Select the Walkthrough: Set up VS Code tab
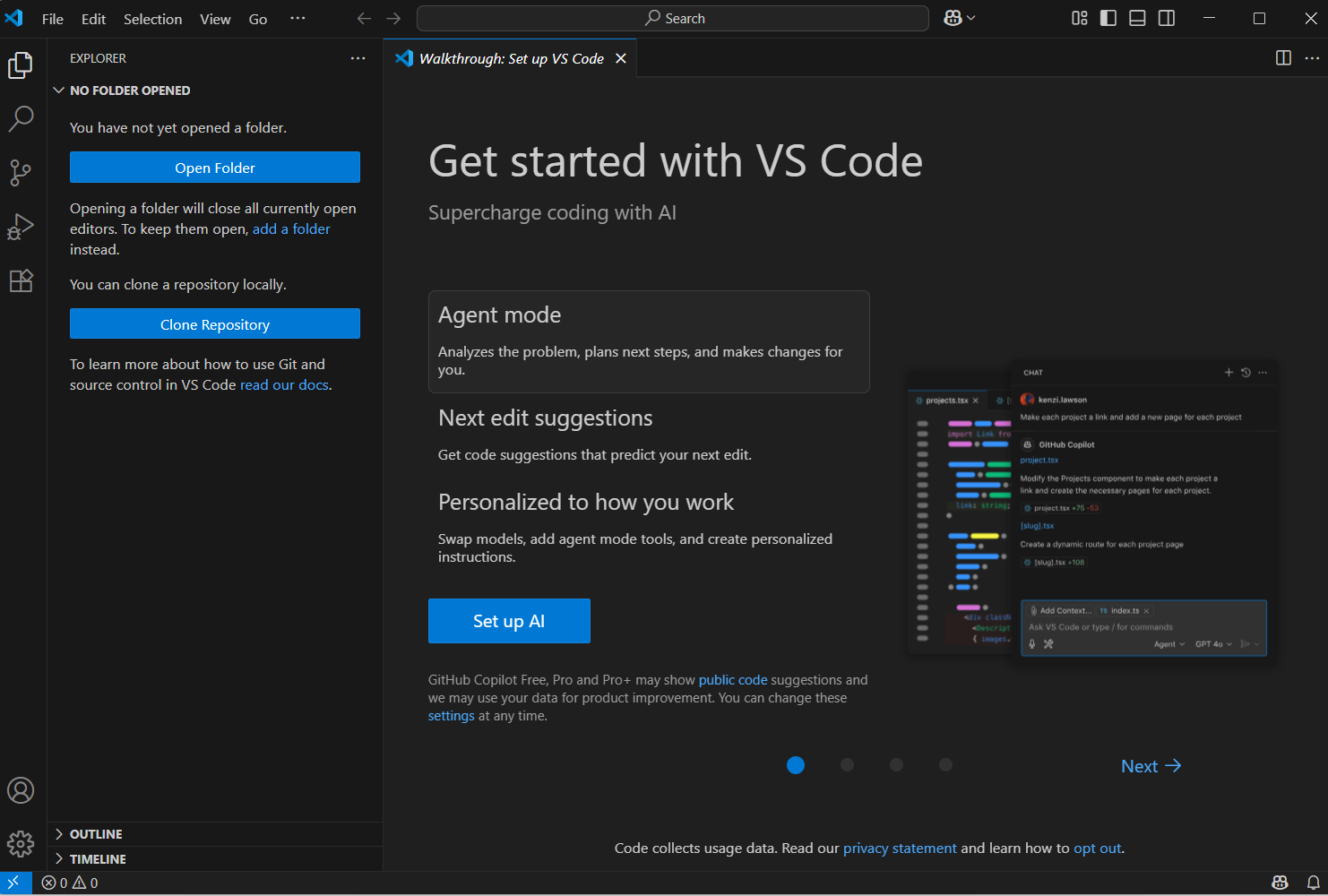The height and width of the screenshot is (896, 1328). (511, 58)
